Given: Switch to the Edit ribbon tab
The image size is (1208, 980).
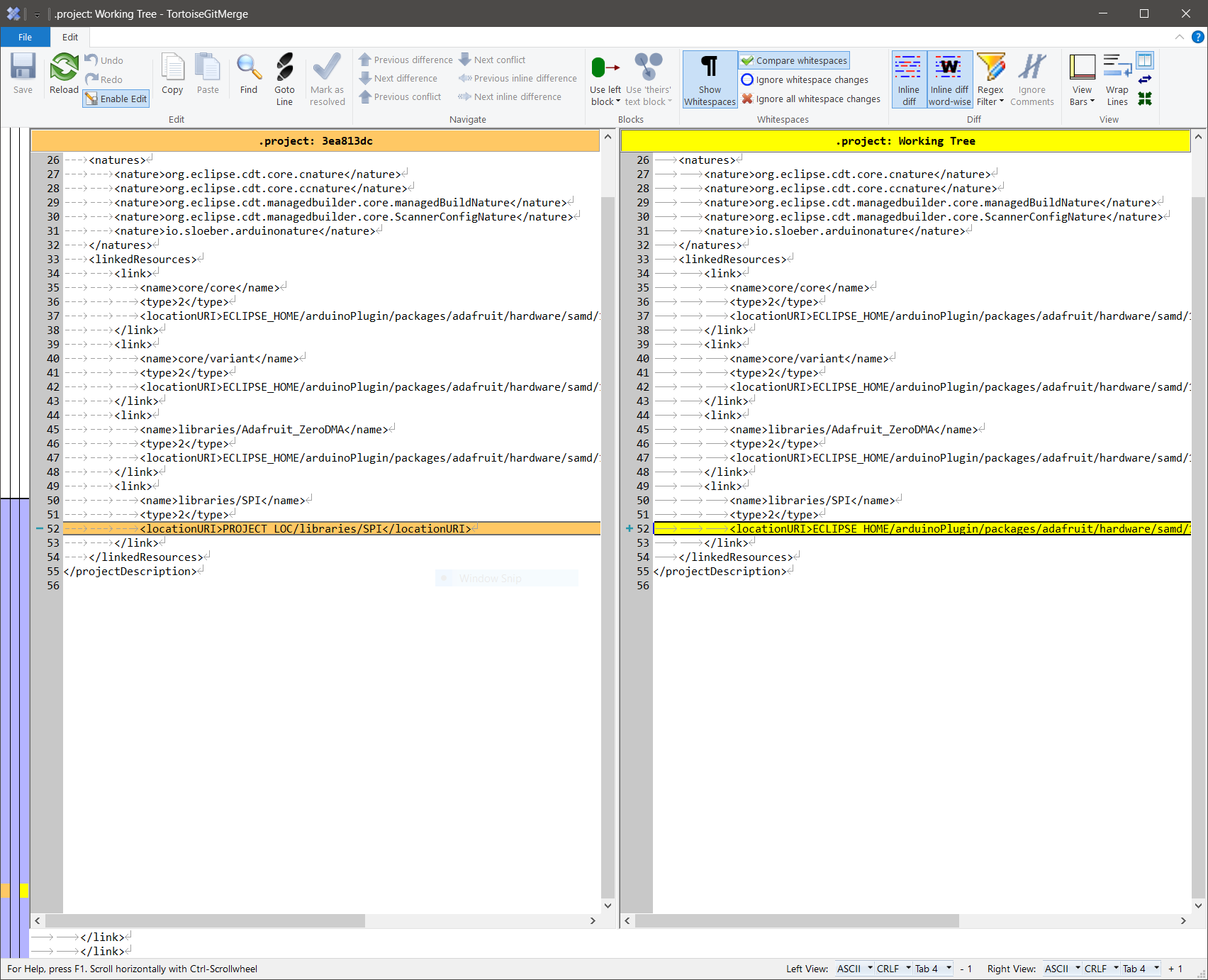Looking at the screenshot, I should click(69, 37).
